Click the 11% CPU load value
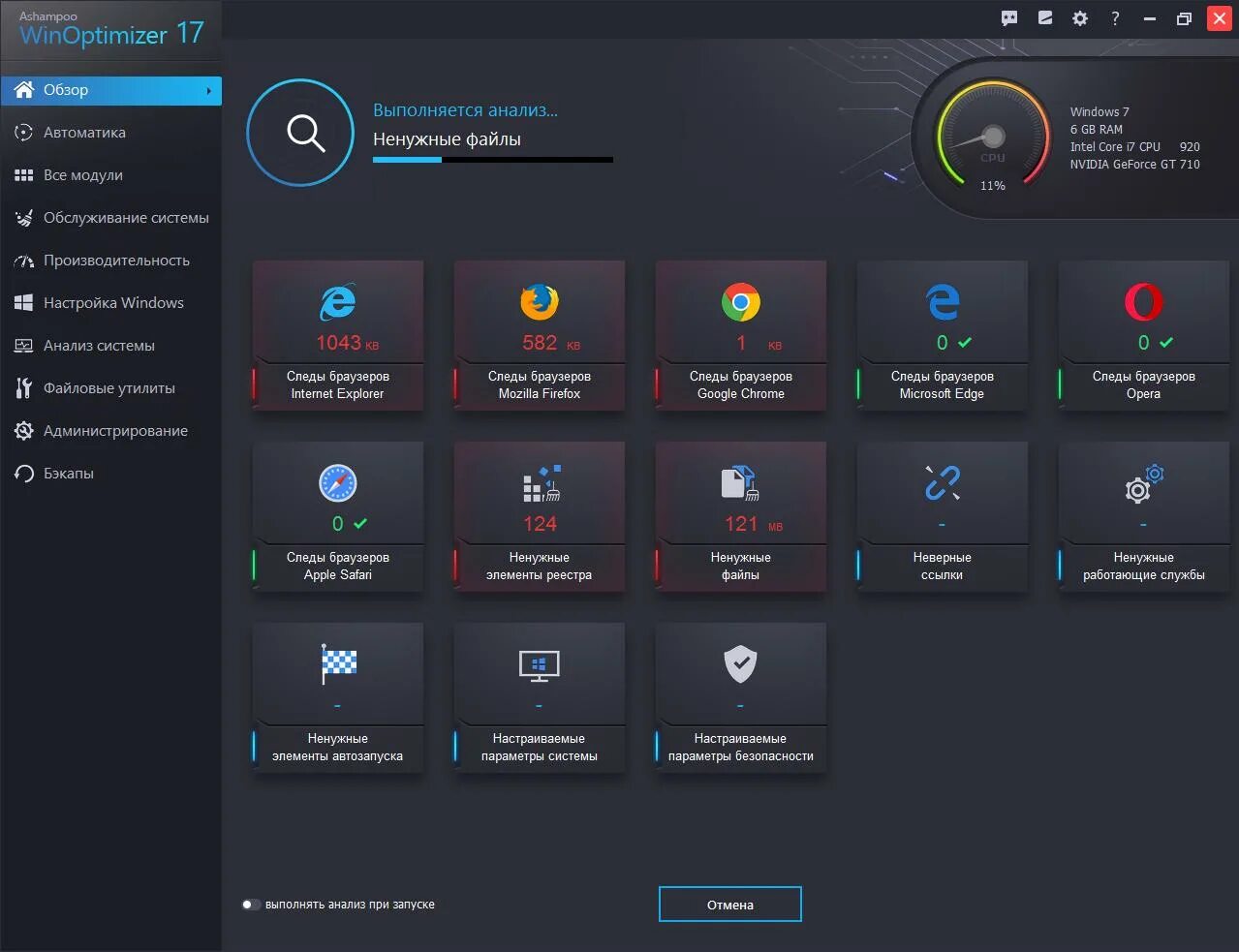Viewport: 1239px width, 952px height. [x=993, y=186]
